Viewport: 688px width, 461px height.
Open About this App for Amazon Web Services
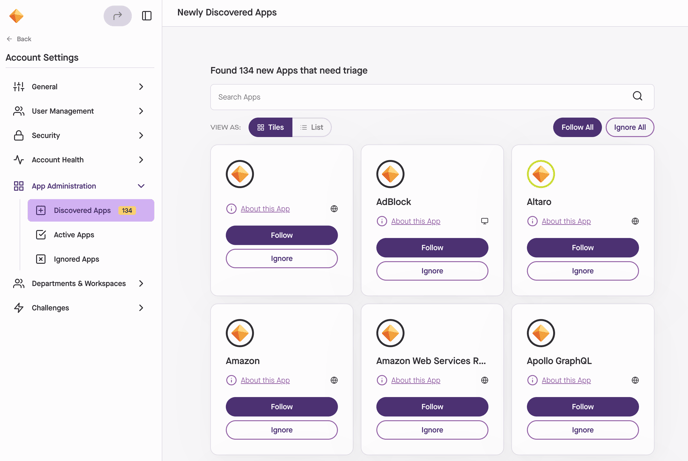pyautogui.click(x=416, y=380)
